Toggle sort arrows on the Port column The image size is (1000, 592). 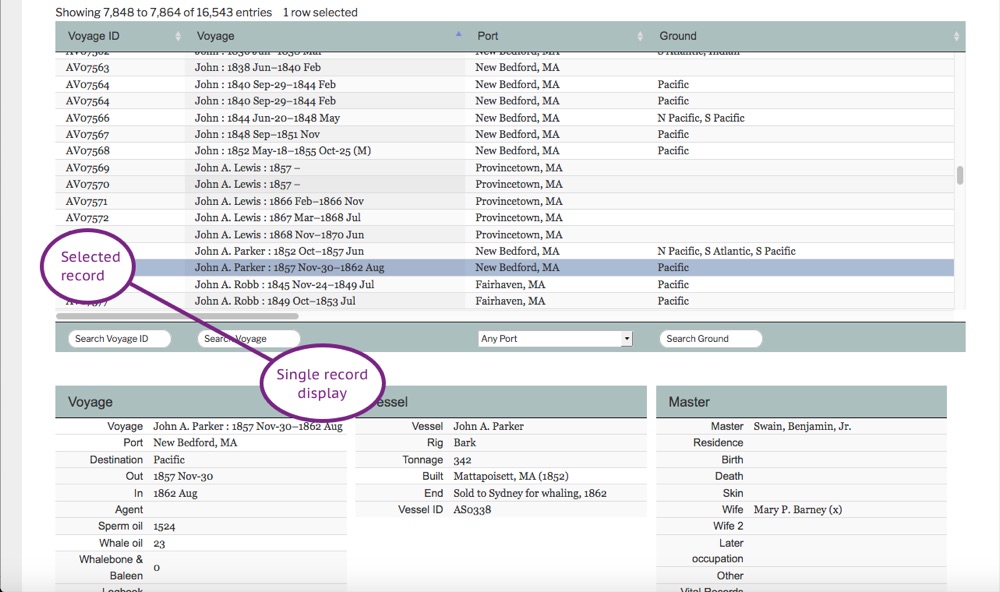[x=641, y=37]
